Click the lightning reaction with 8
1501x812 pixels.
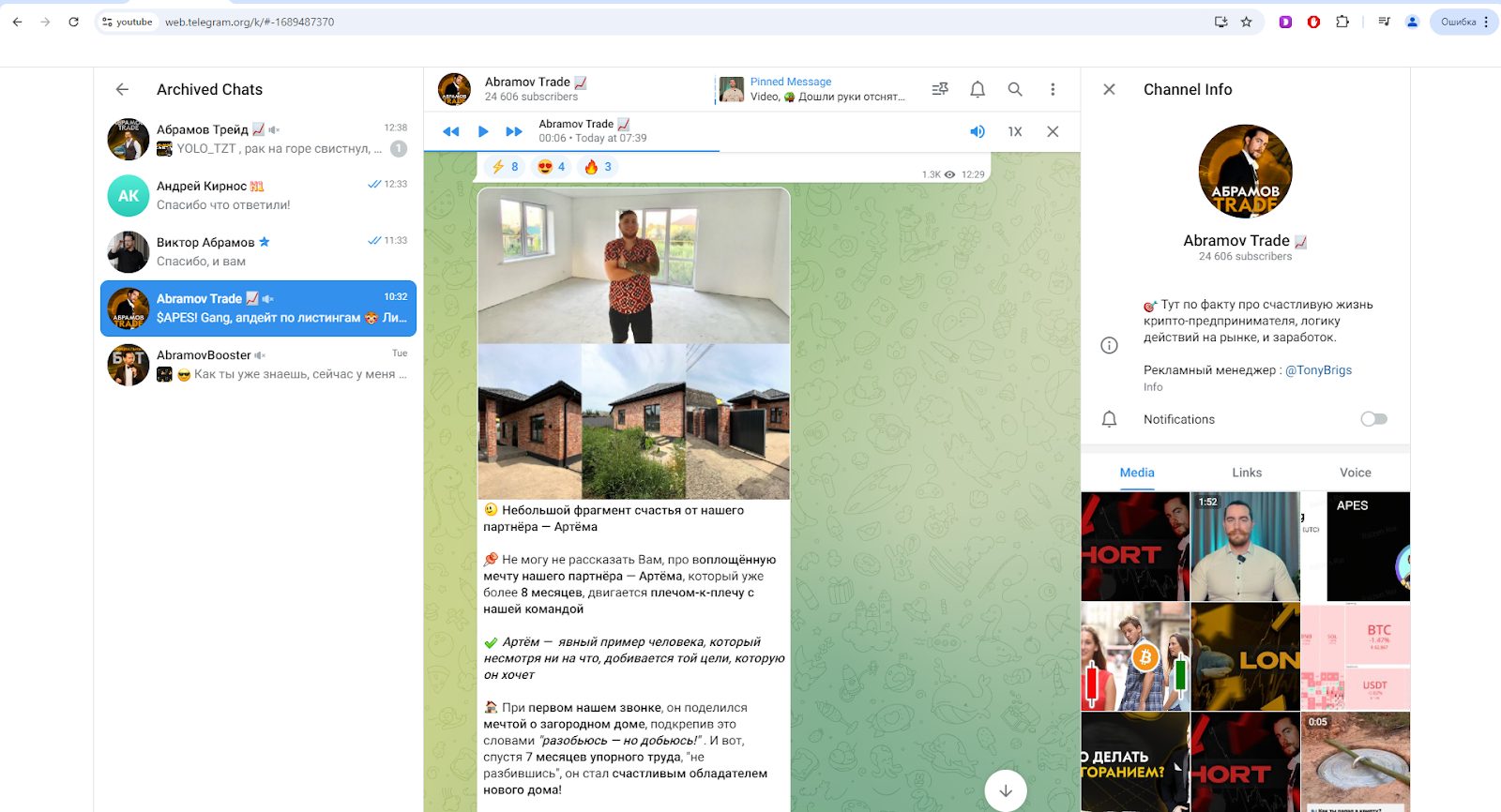point(505,167)
